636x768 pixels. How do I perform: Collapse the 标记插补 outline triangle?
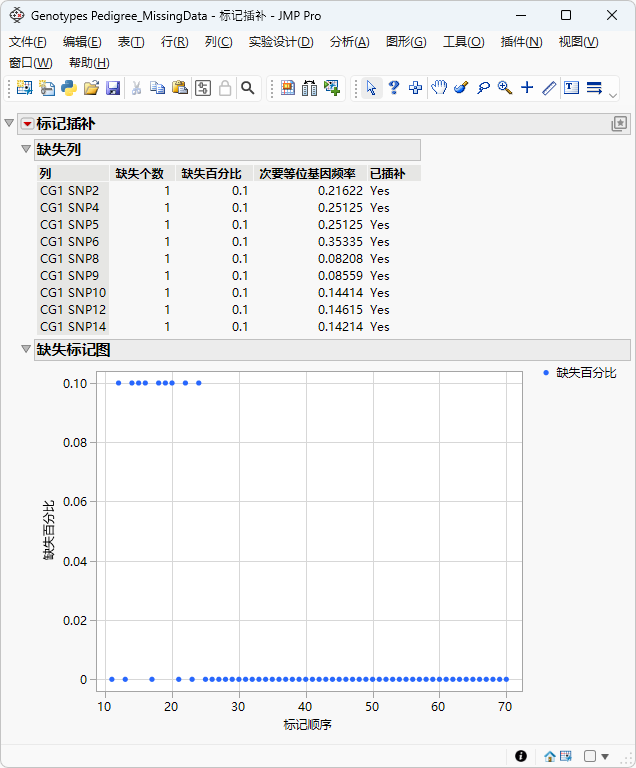click(x=9, y=123)
